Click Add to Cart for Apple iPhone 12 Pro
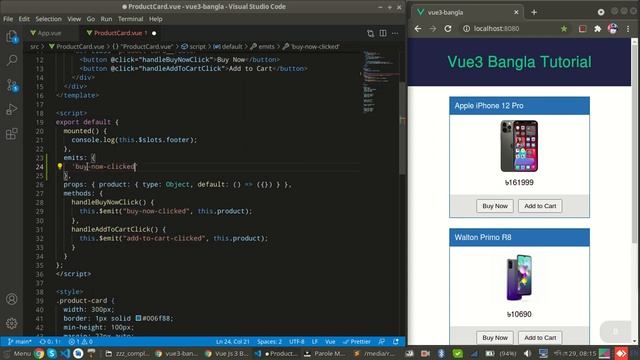 click(540, 206)
